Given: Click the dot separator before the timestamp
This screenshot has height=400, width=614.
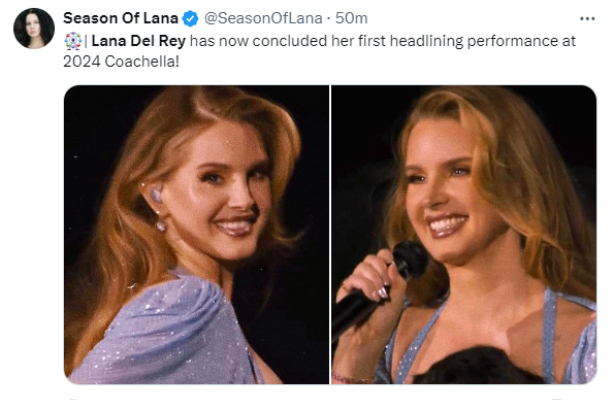Looking at the screenshot, I should coord(329,19).
